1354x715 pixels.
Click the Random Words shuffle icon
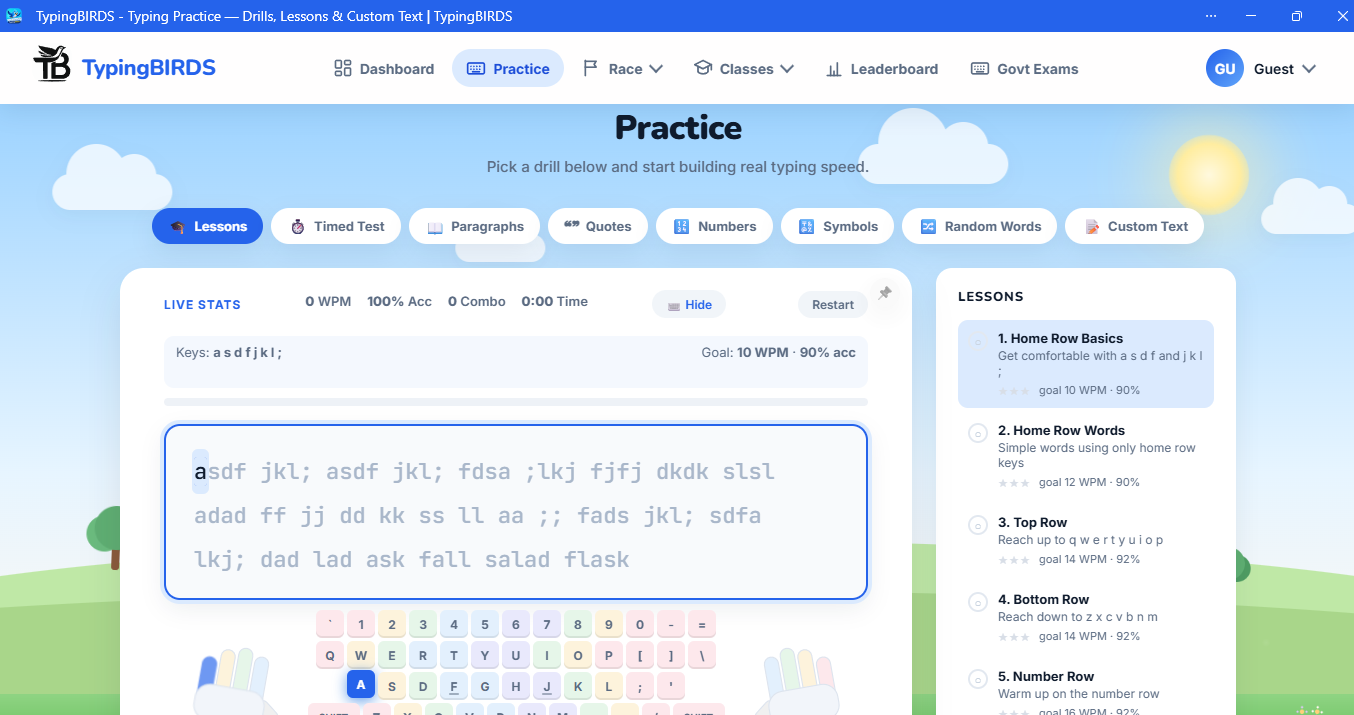coord(928,227)
